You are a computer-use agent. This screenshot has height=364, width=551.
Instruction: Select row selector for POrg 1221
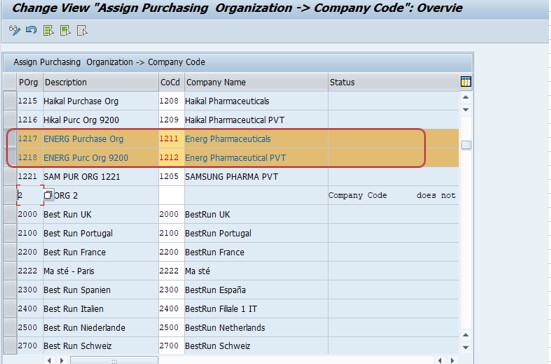[10, 176]
